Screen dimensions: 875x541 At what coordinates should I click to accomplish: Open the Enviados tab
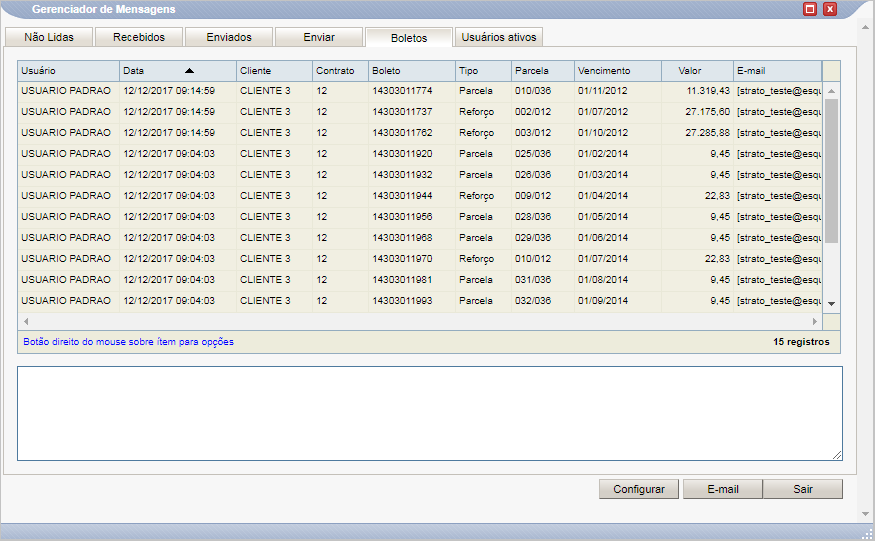coord(229,37)
